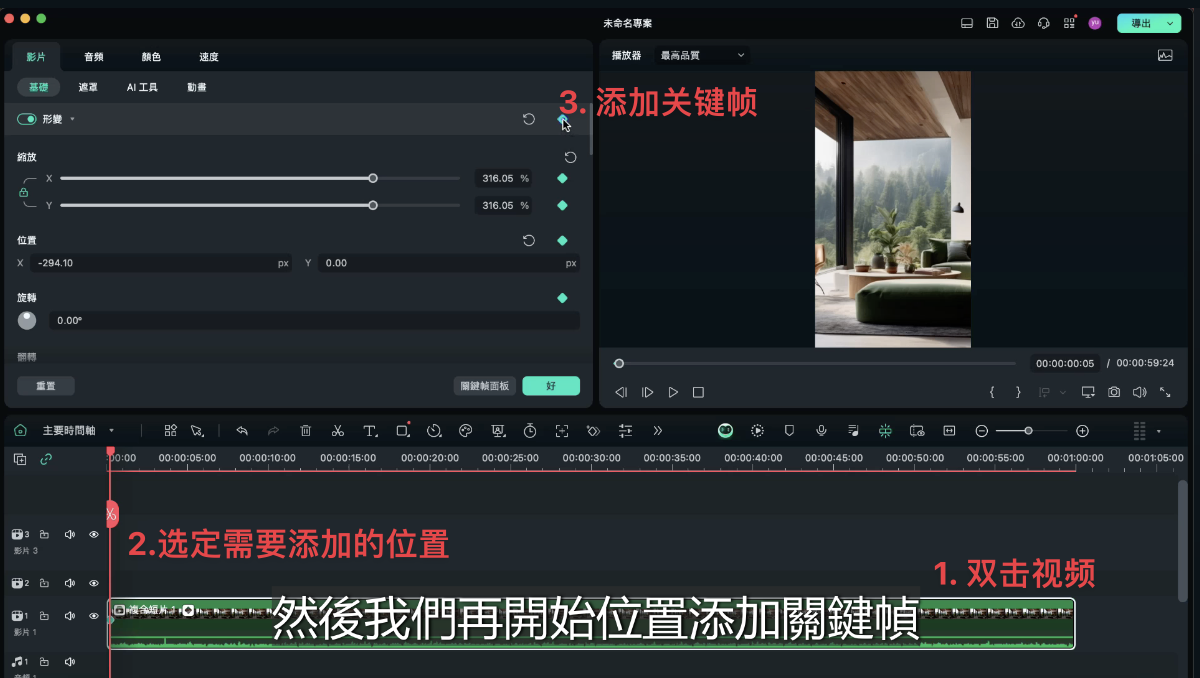Mute audio track 1 speaker

point(70,661)
